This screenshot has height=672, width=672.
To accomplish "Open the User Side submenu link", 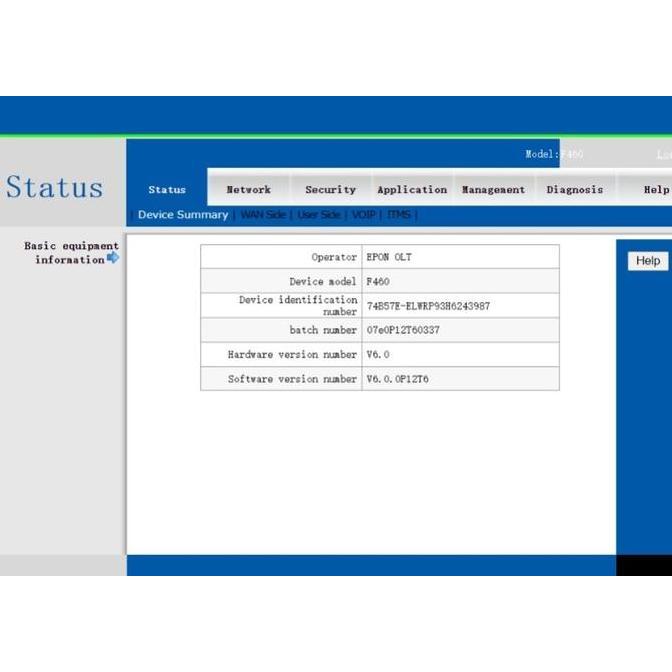I will tap(319, 215).
